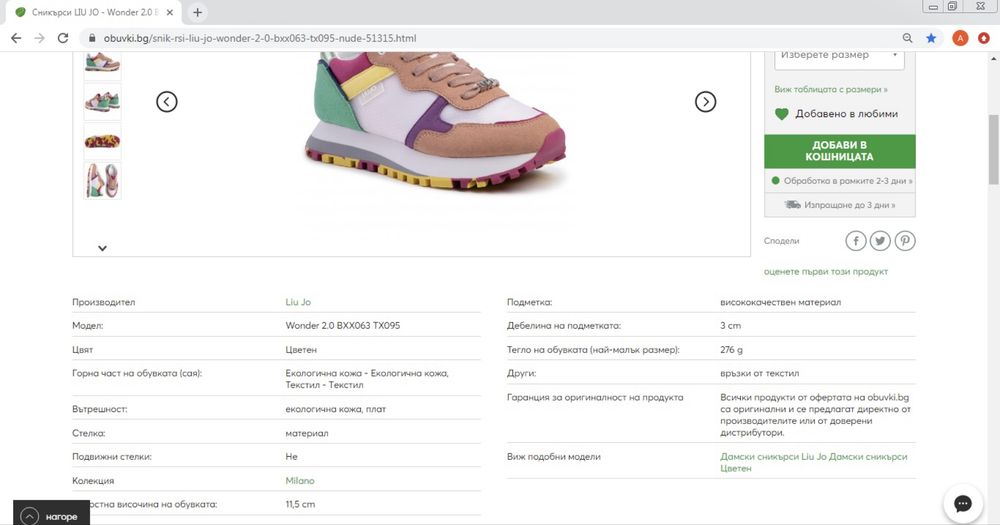1000x525 pixels.
Task: Select the sole-view thumbnail
Action: coord(102,141)
